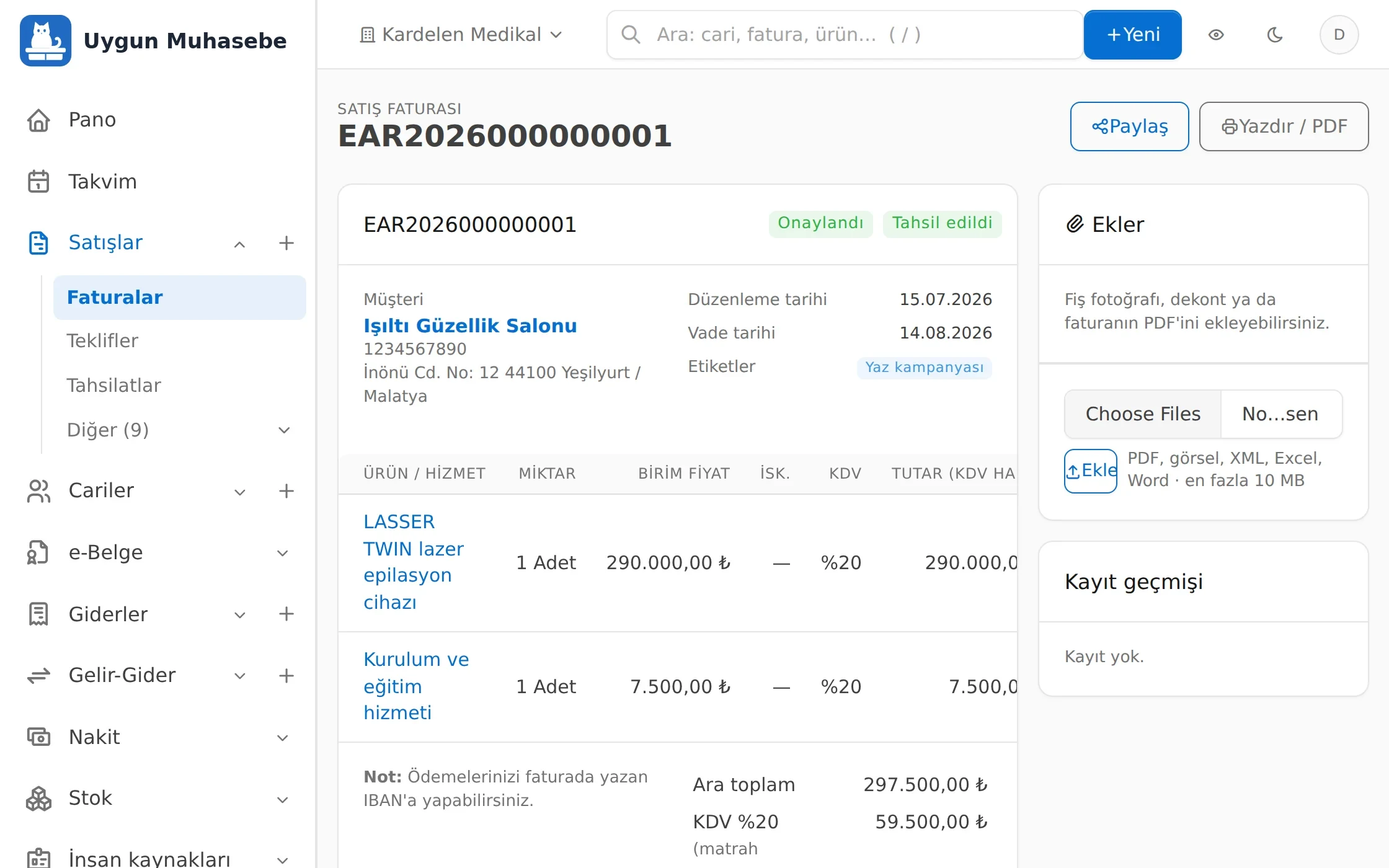The image size is (1389, 868).
Task: Click the Uygun Muhasebe cat logo
Action: [x=45, y=40]
